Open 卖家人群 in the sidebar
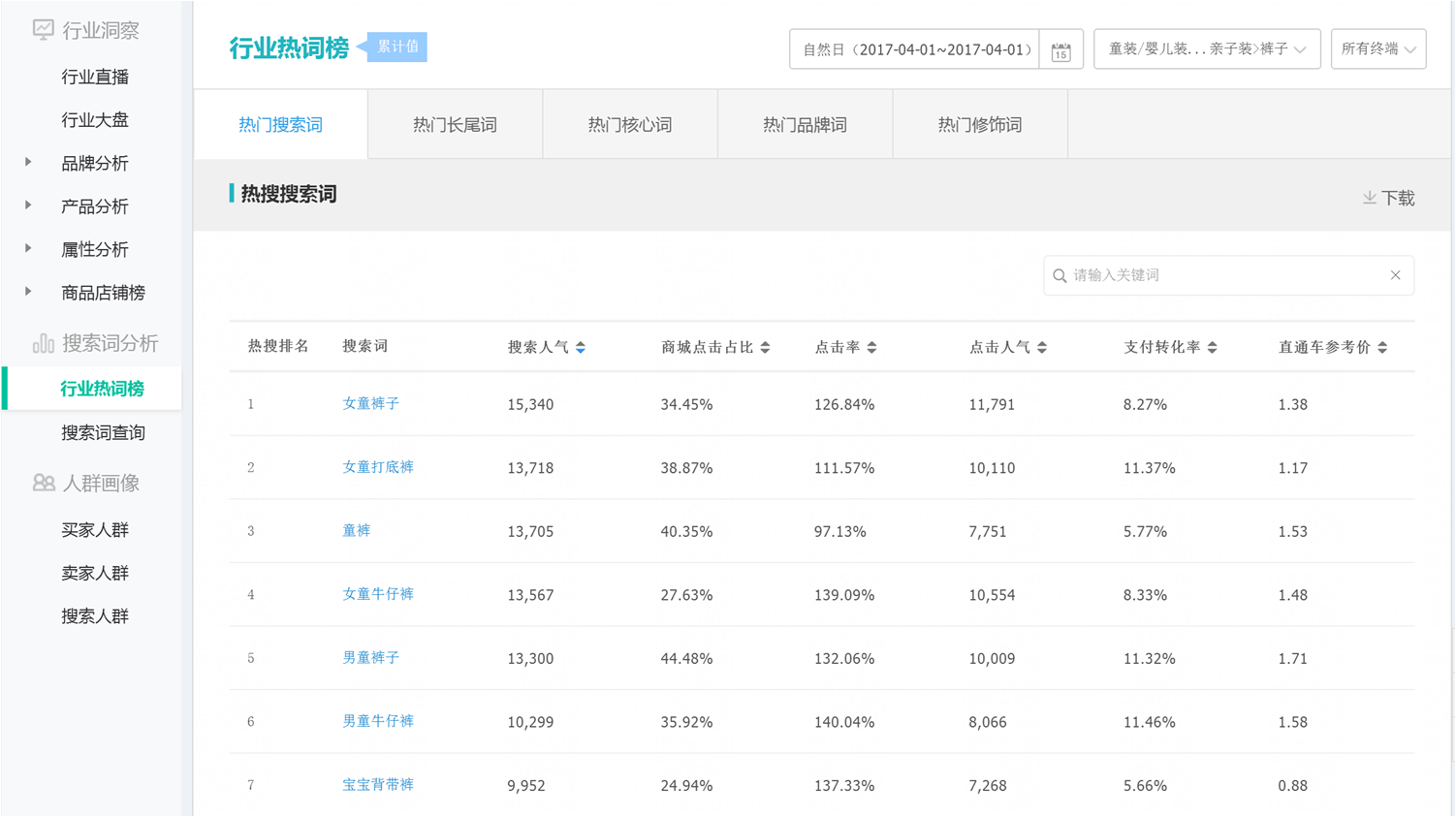This screenshot has width=1456, height=817. 95,573
